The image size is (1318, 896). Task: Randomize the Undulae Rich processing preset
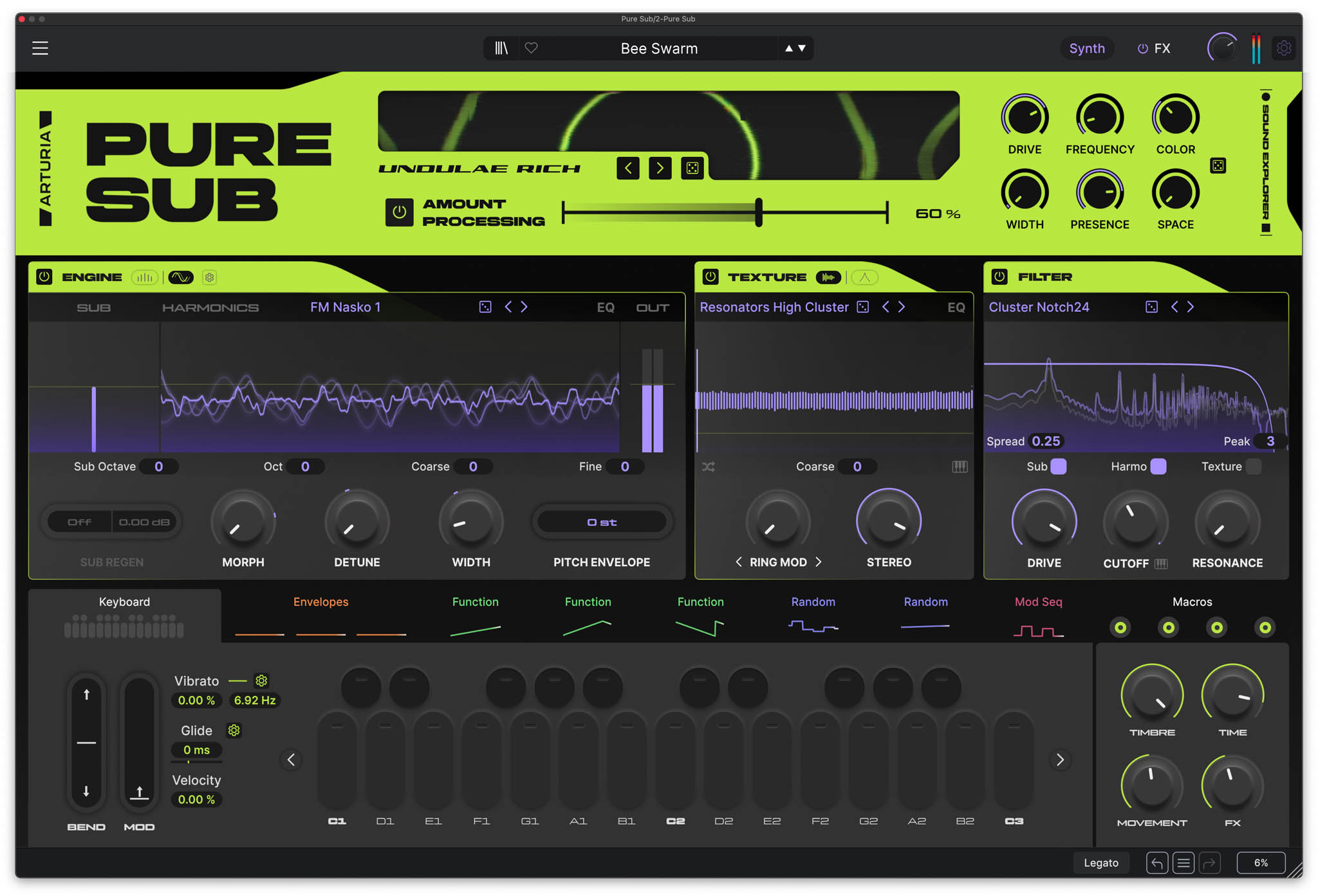pyautogui.click(x=692, y=169)
